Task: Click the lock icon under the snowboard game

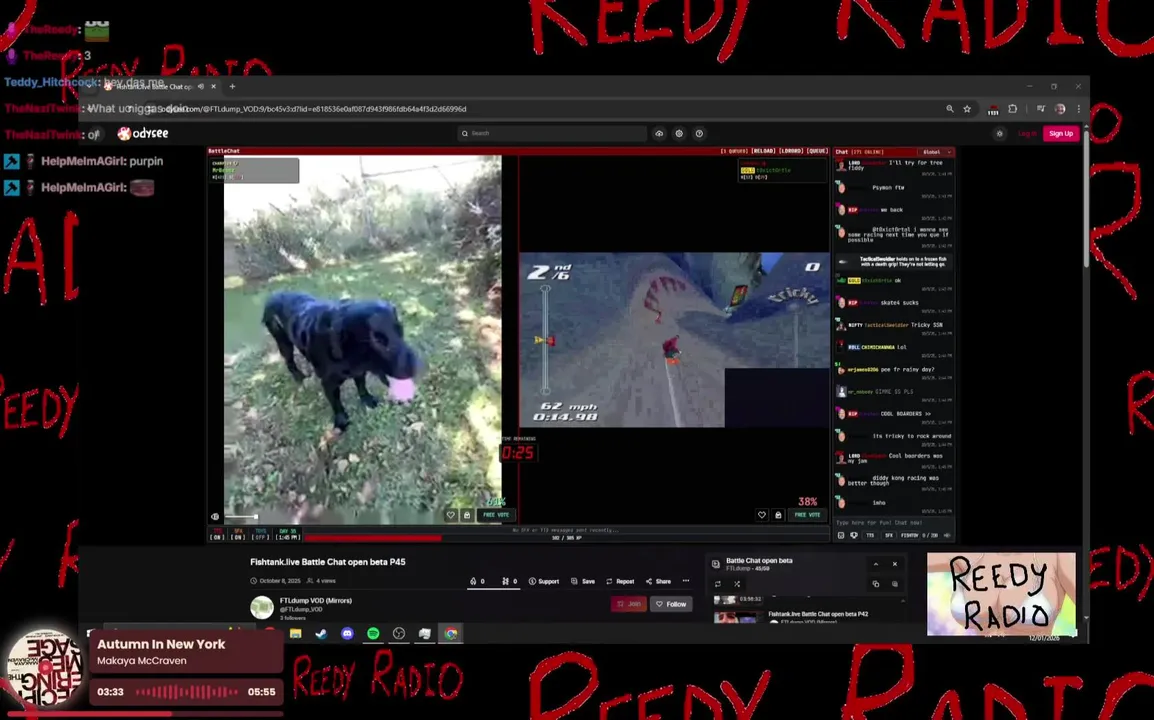Action: tap(778, 515)
